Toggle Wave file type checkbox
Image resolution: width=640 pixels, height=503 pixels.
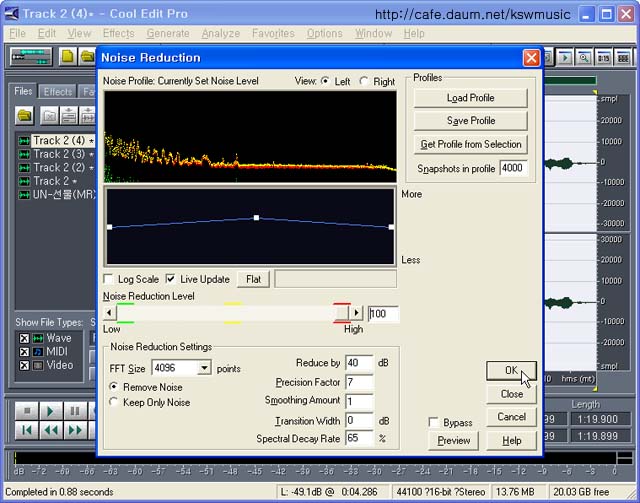(x=24, y=338)
